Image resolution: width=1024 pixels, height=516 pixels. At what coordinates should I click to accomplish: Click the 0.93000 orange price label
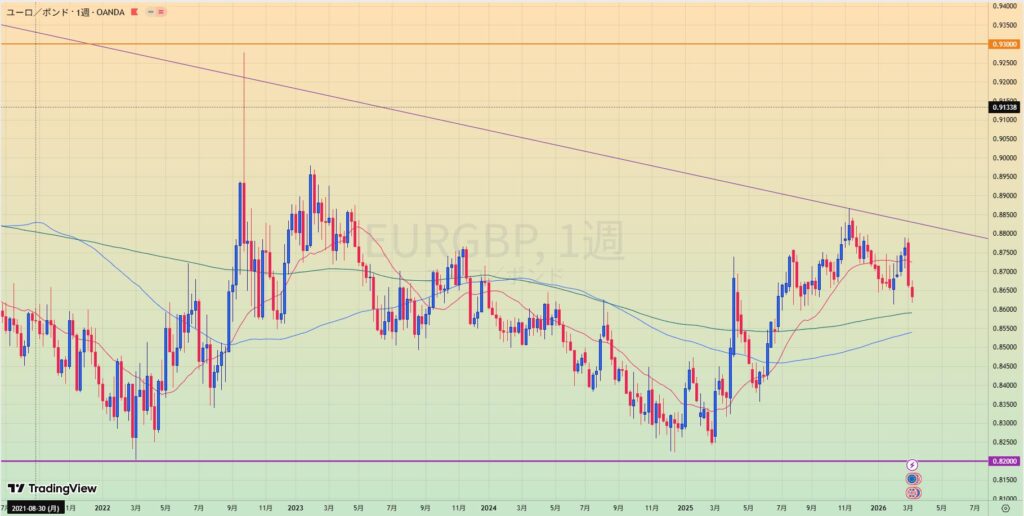(1004, 44)
